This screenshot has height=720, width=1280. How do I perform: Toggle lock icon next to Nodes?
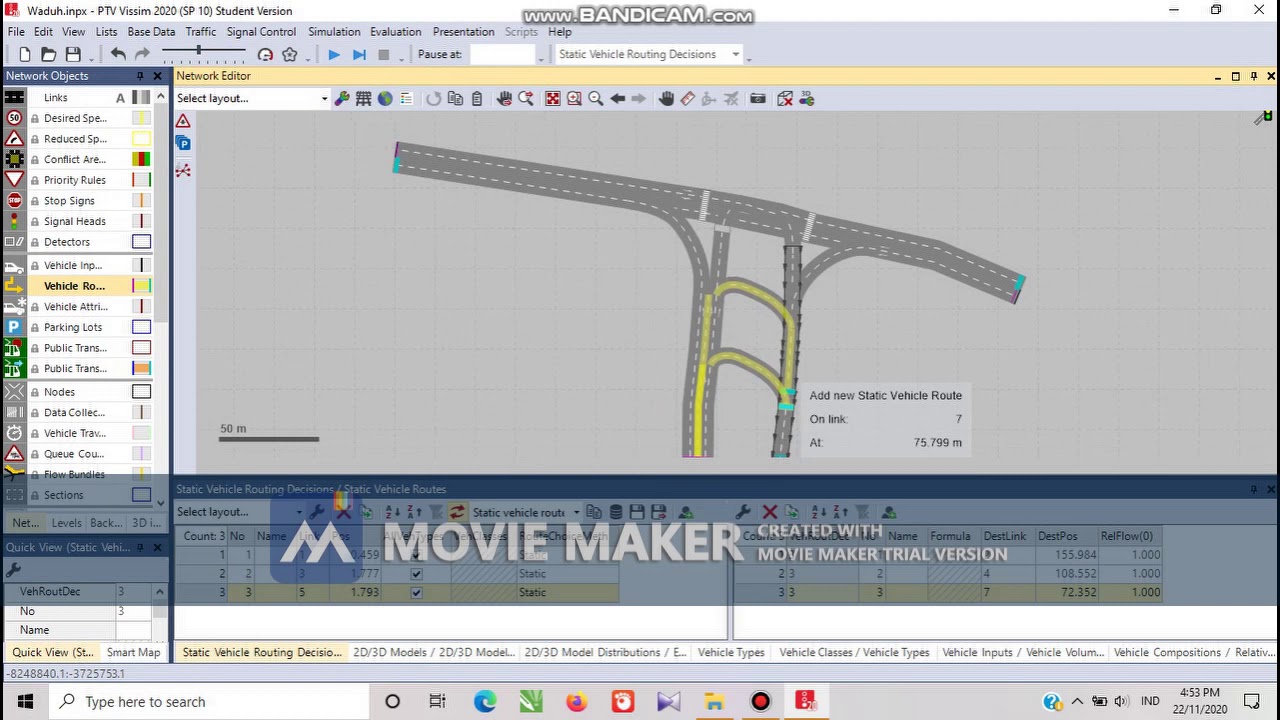[x=35, y=392]
